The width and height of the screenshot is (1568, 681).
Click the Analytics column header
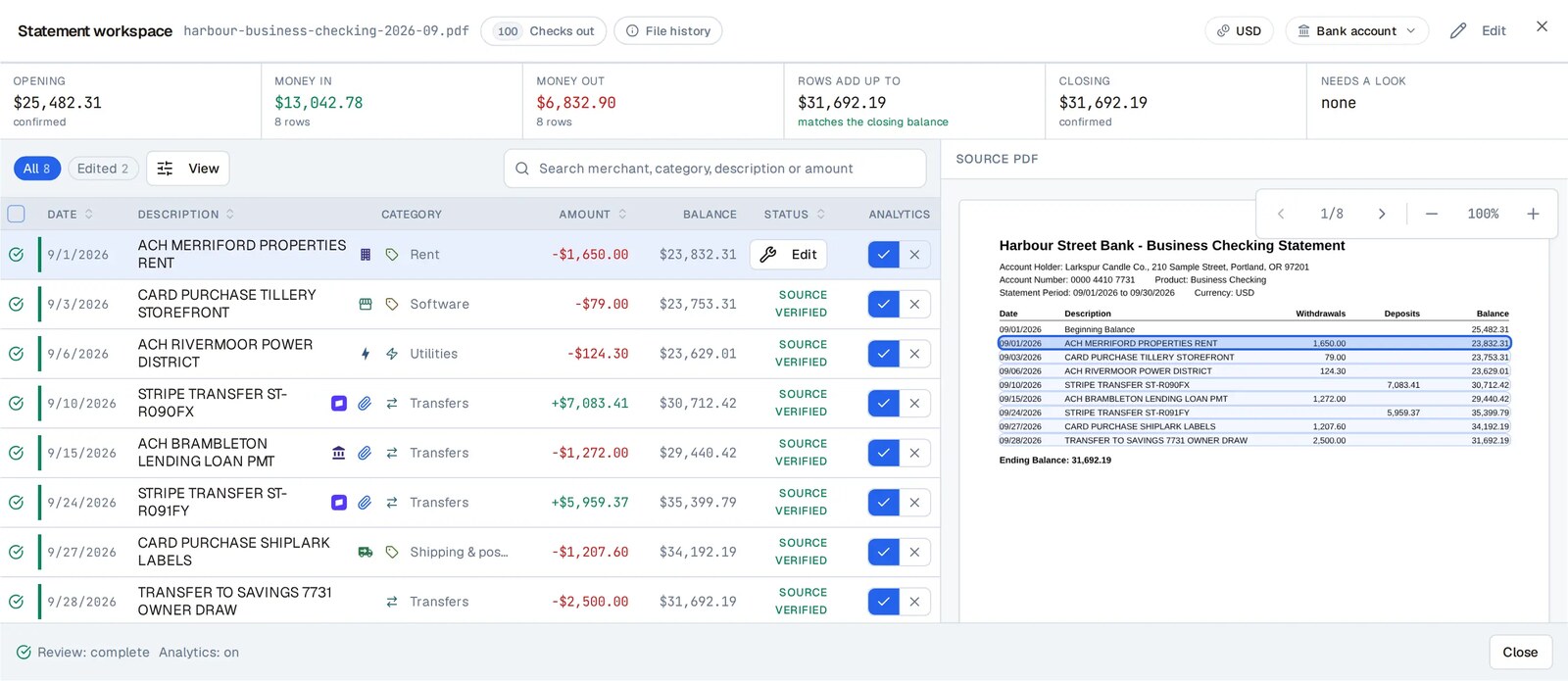[900, 215]
